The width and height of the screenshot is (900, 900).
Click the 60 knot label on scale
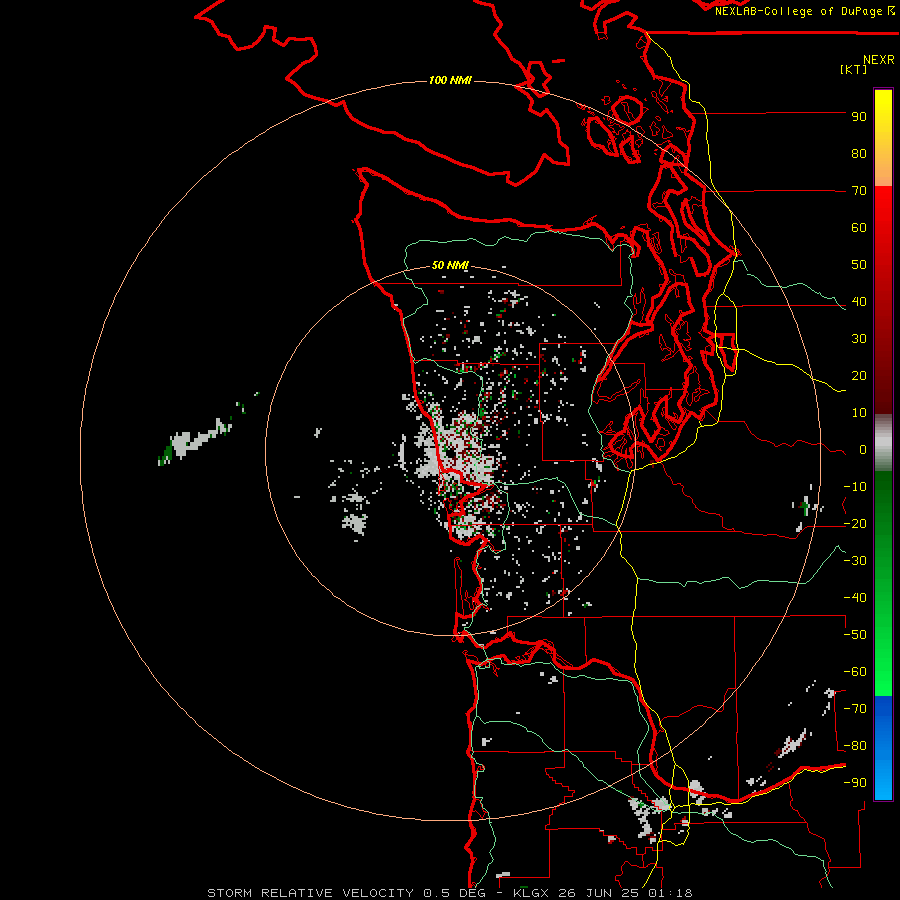tap(859, 228)
